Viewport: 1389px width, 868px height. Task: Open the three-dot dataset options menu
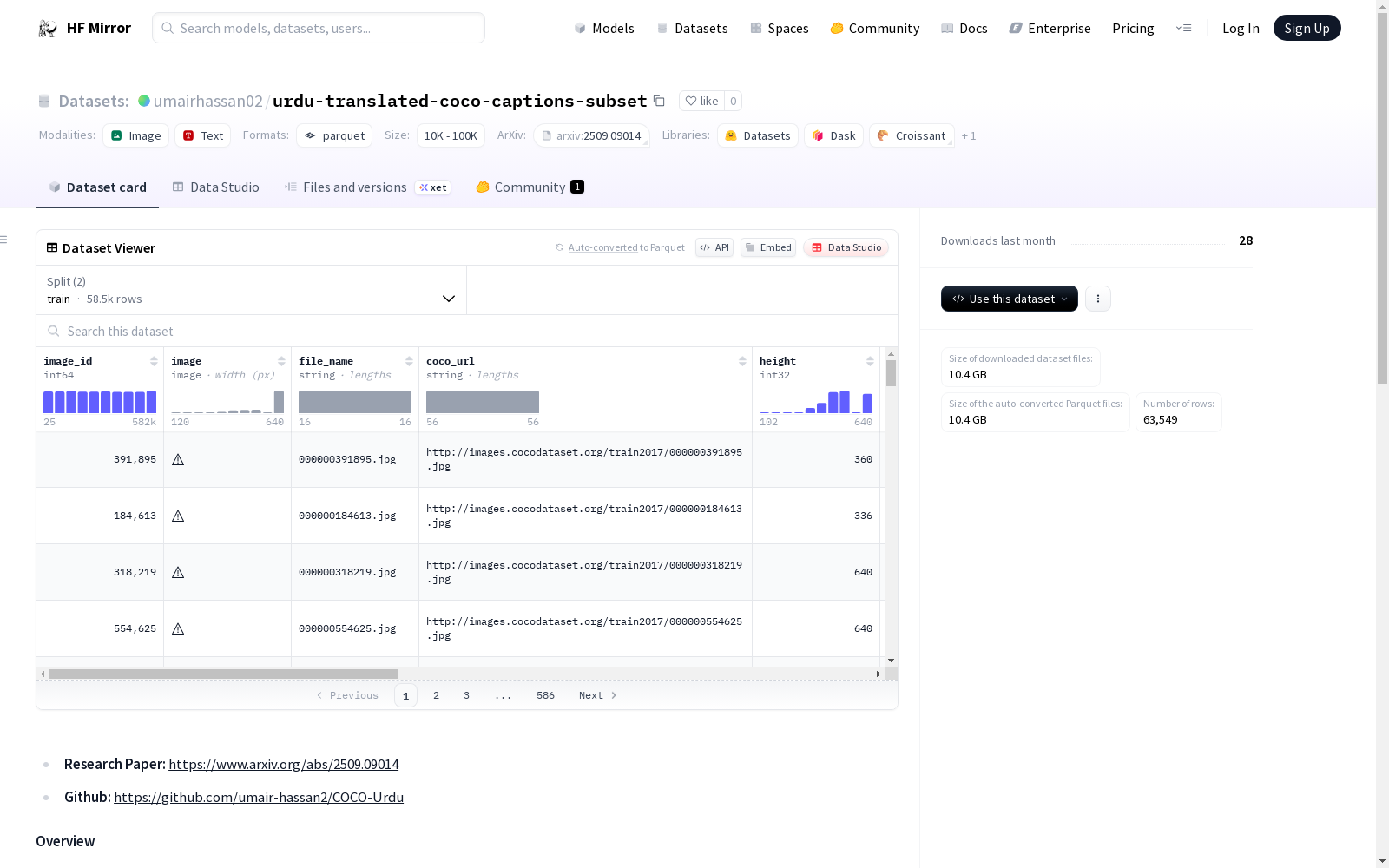[1098, 299]
